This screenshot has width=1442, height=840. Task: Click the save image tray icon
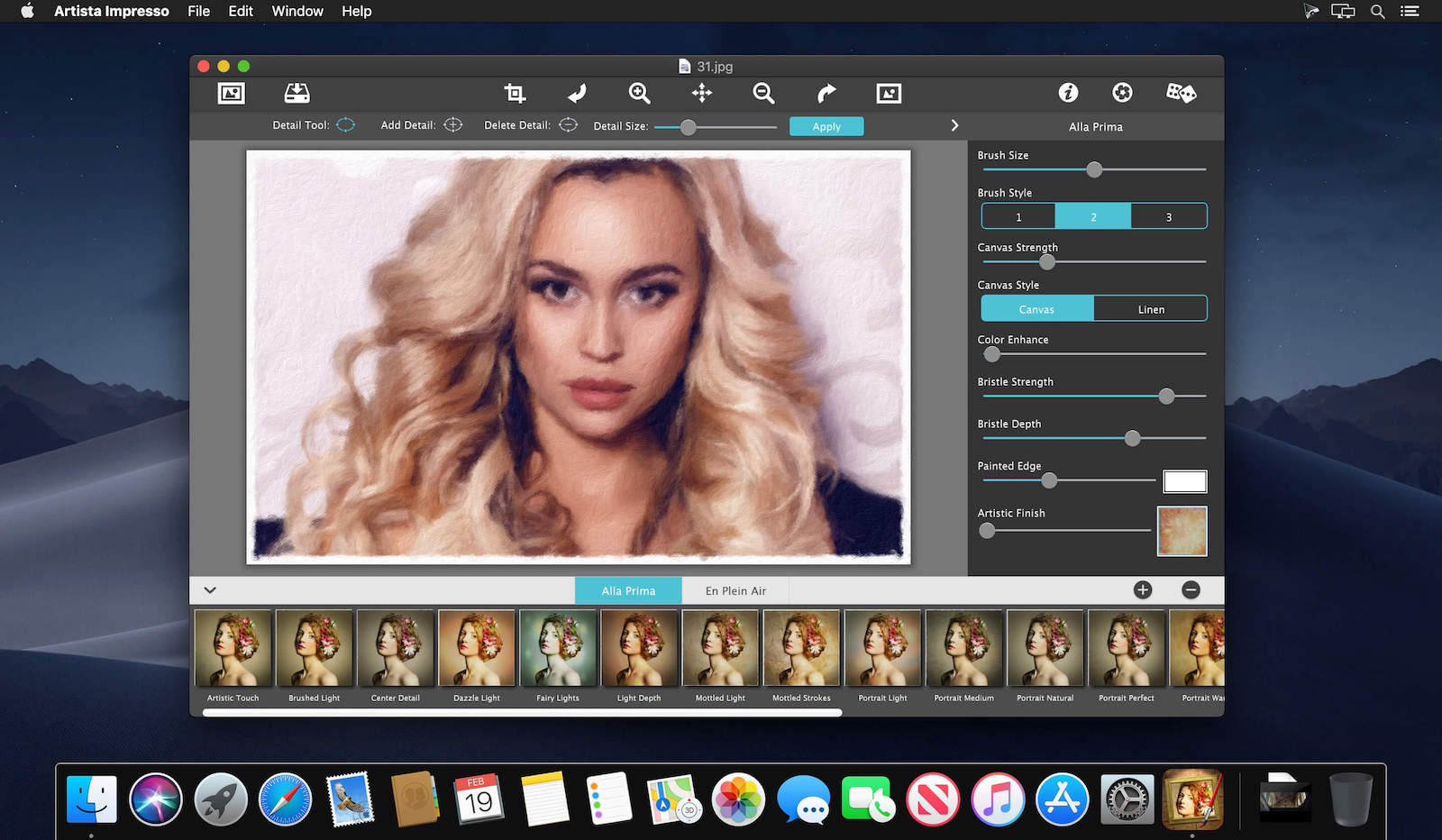(297, 93)
